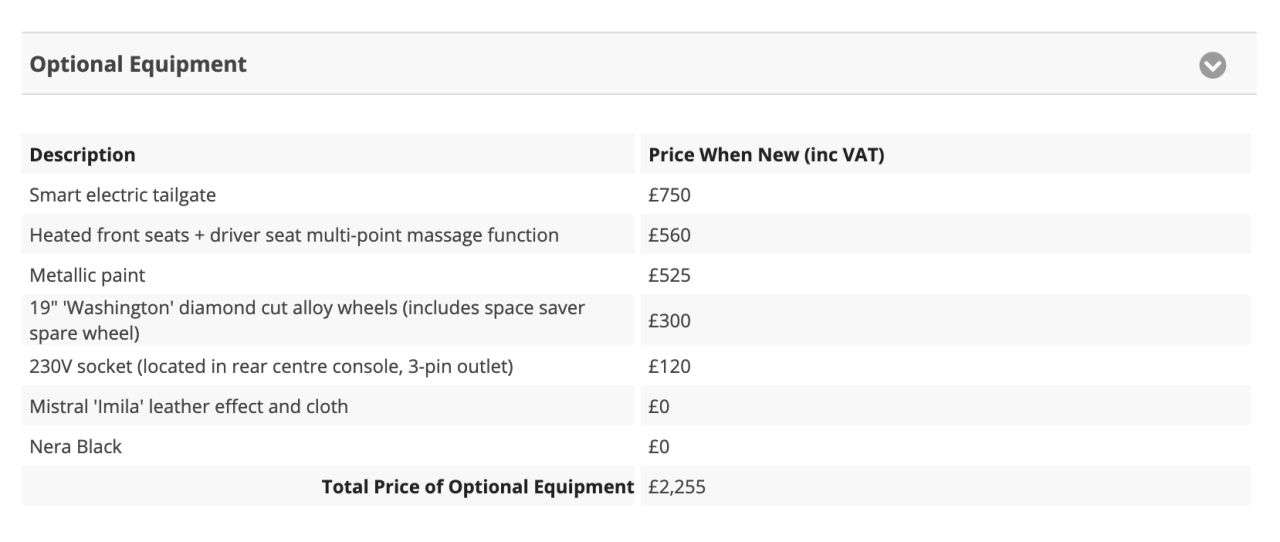The image size is (1280, 542).
Task: Collapse the Optional Equipment section chevron
Action: coord(1212,65)
